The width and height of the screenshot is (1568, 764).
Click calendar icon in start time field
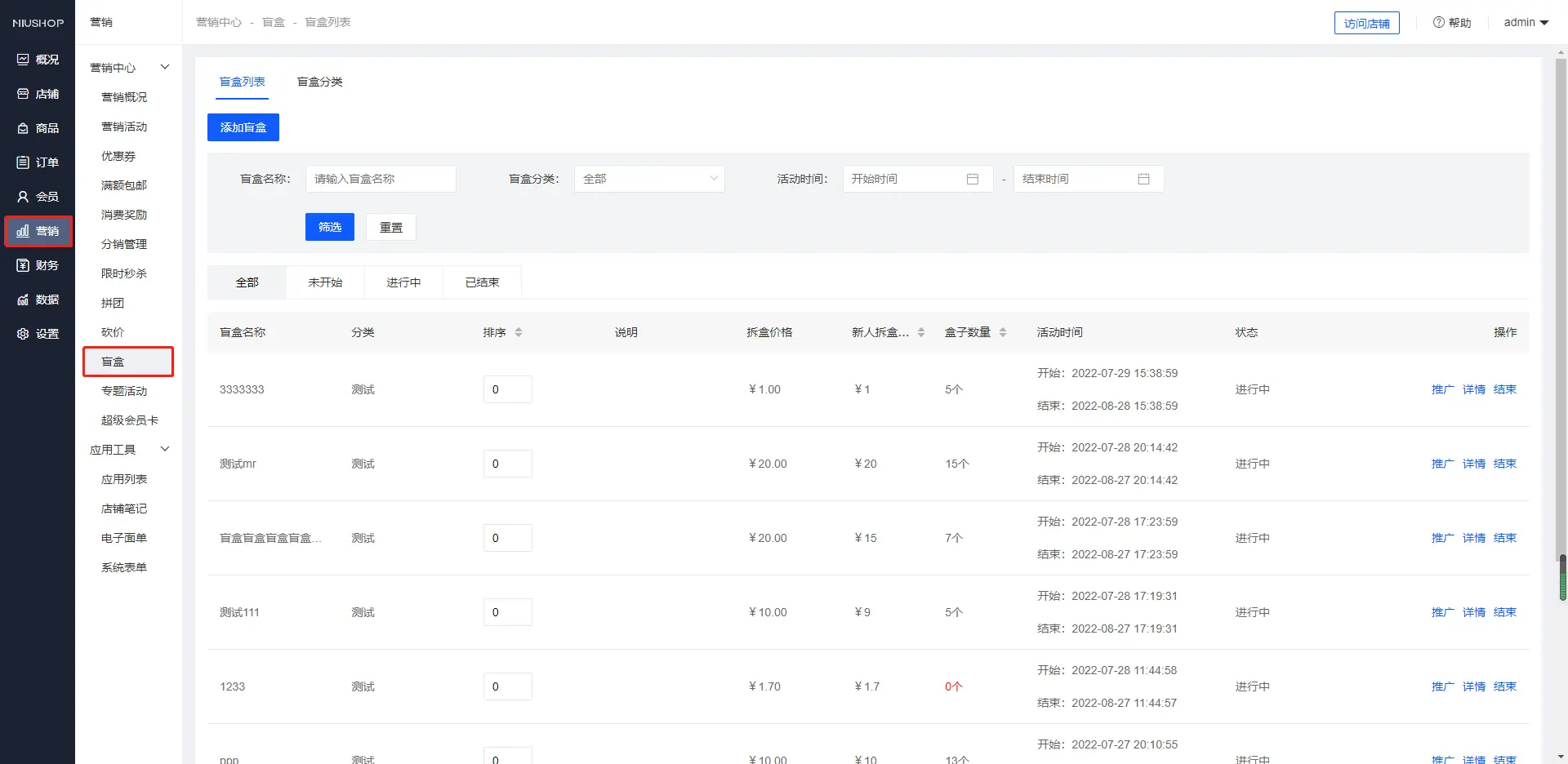click(972, 179)
